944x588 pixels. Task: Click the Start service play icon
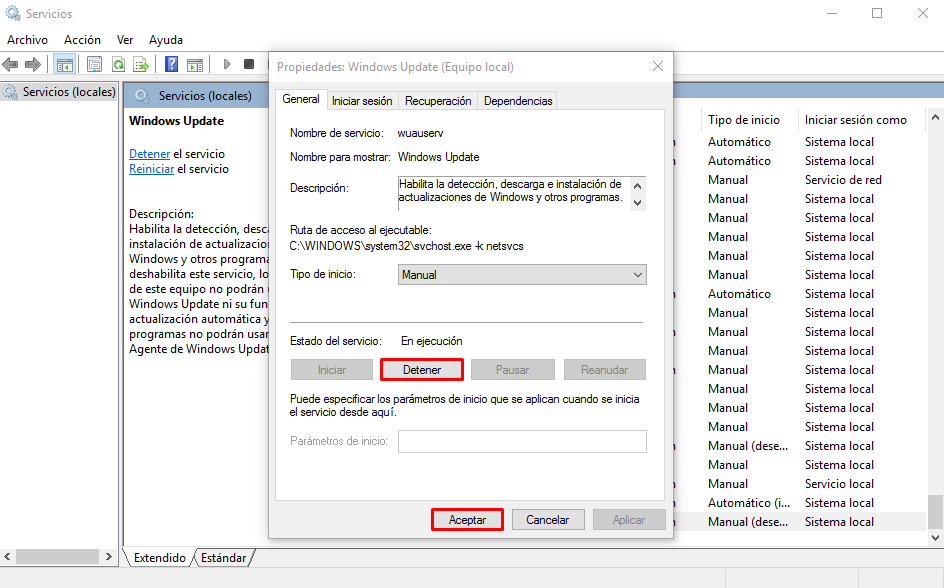coord(227,64)
